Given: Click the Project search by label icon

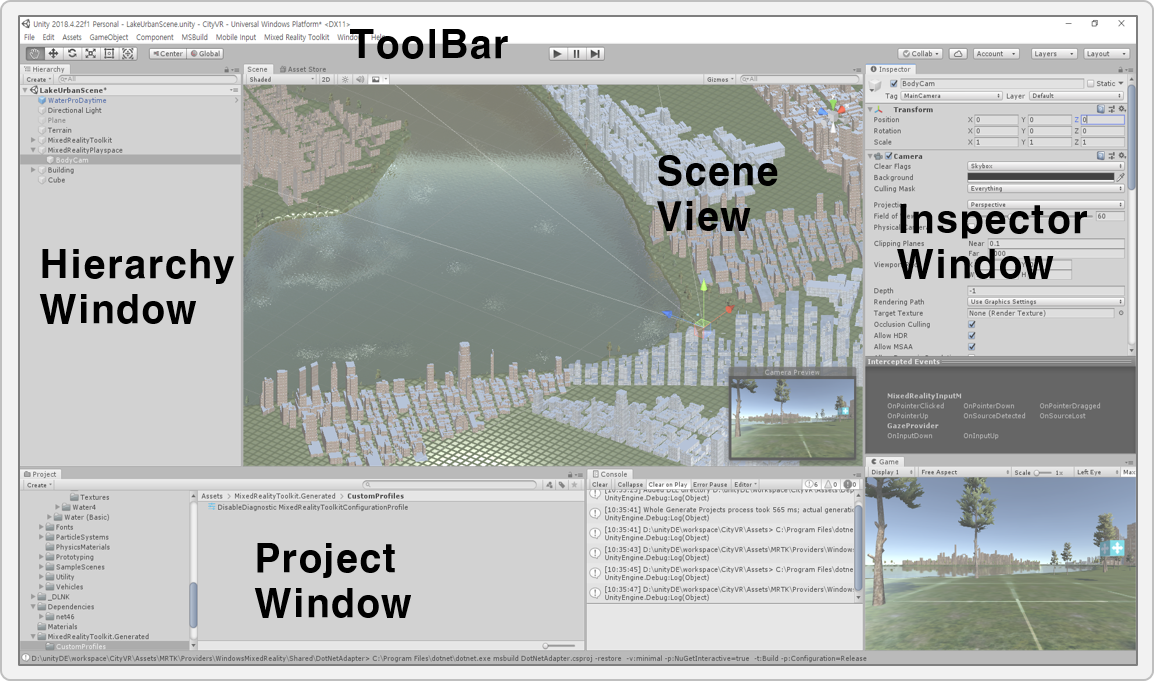Looking at the screenshot, I should click(x=562, y=485).
